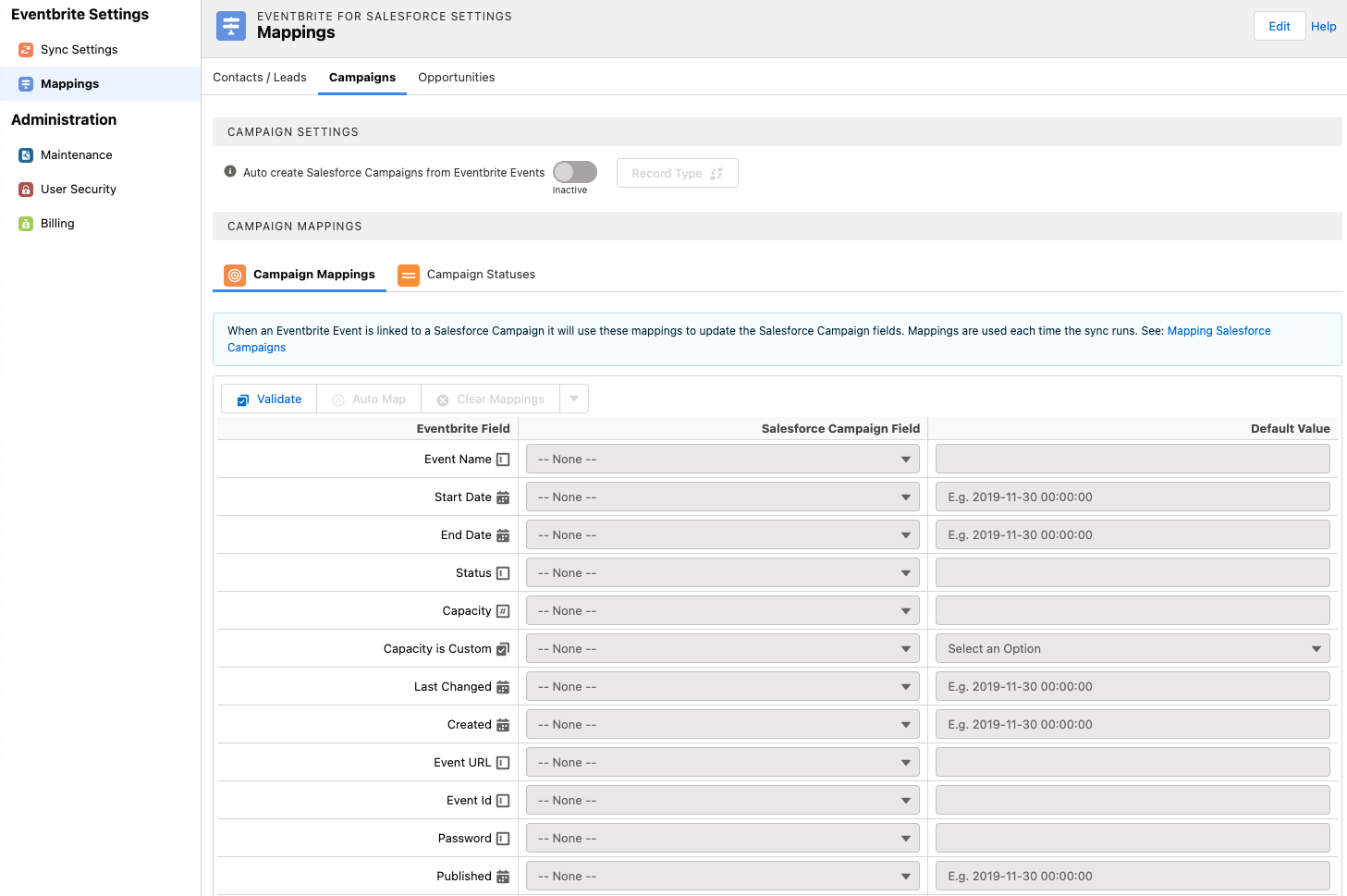
Task: Click the orange Campaign Statuses icon
Action: 409,275
